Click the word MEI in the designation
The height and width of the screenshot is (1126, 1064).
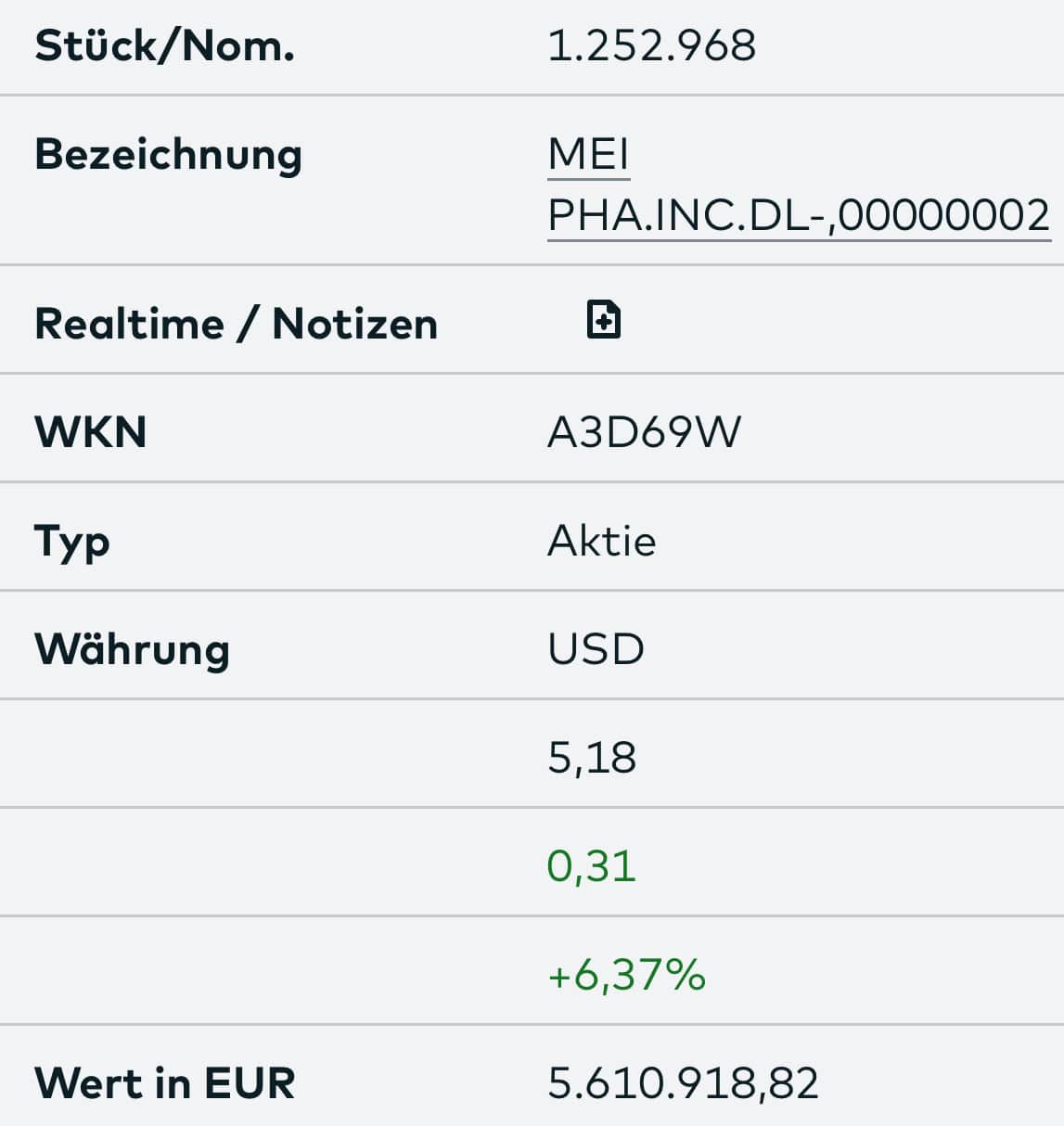[589, 154]
